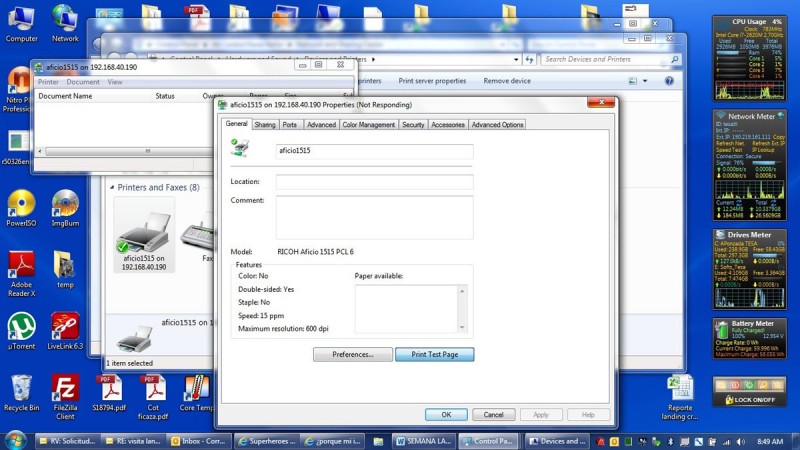Click into the Comment text box

click(x=374, y=217)
